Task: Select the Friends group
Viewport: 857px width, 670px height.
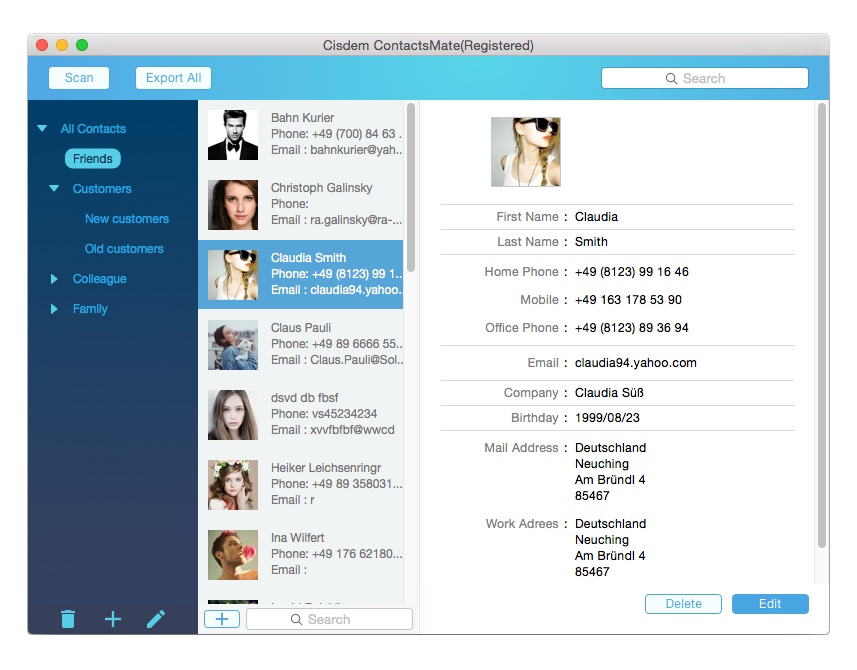Action: [92, 159]
